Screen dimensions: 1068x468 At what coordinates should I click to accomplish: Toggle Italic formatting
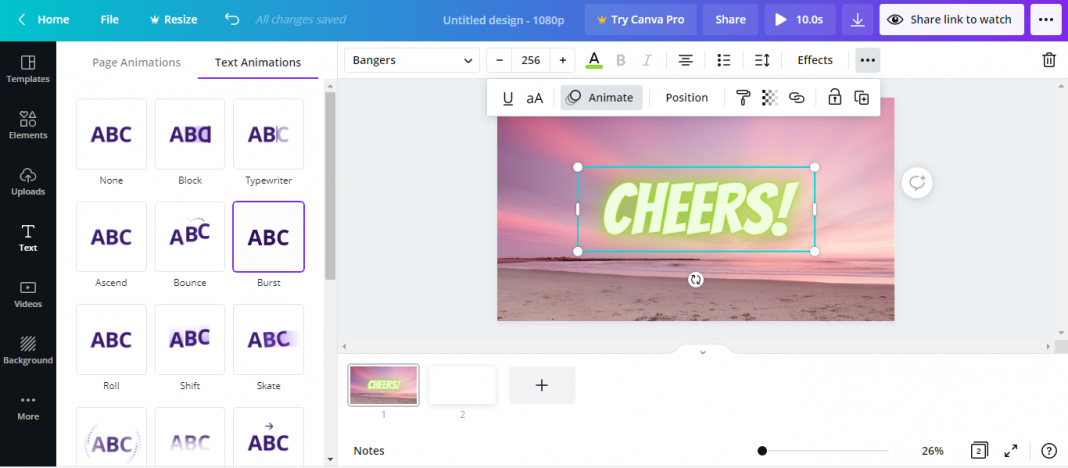(x=647, y=60)
